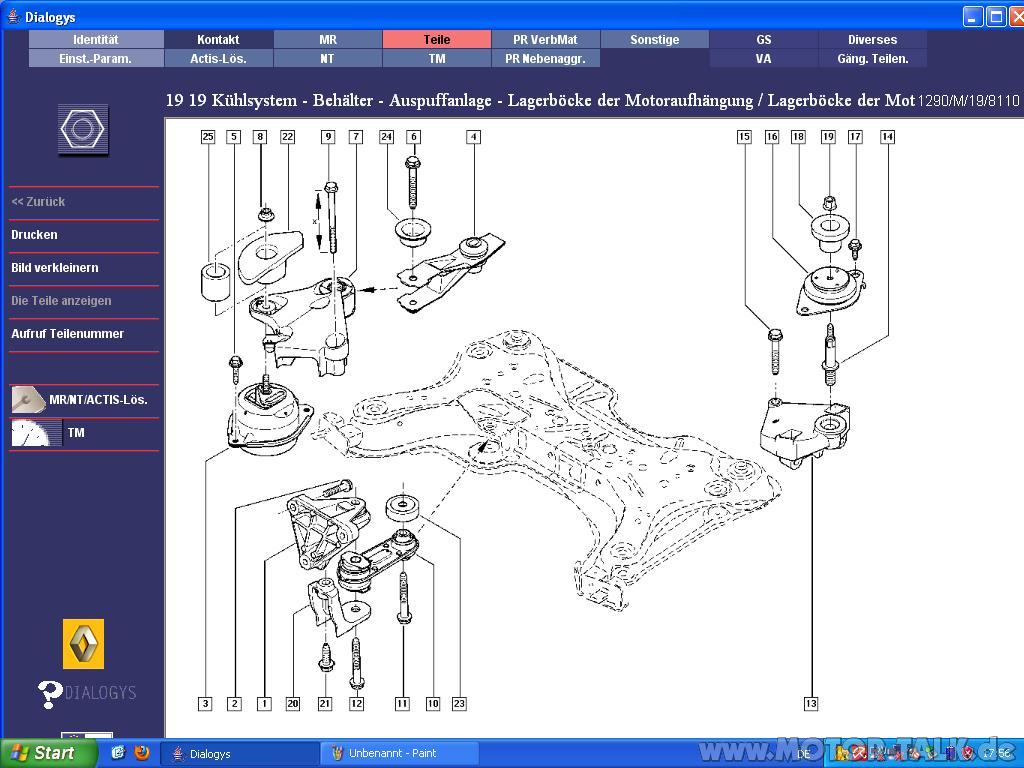Open the Dialogys help question mark icon

pos(49,694)
